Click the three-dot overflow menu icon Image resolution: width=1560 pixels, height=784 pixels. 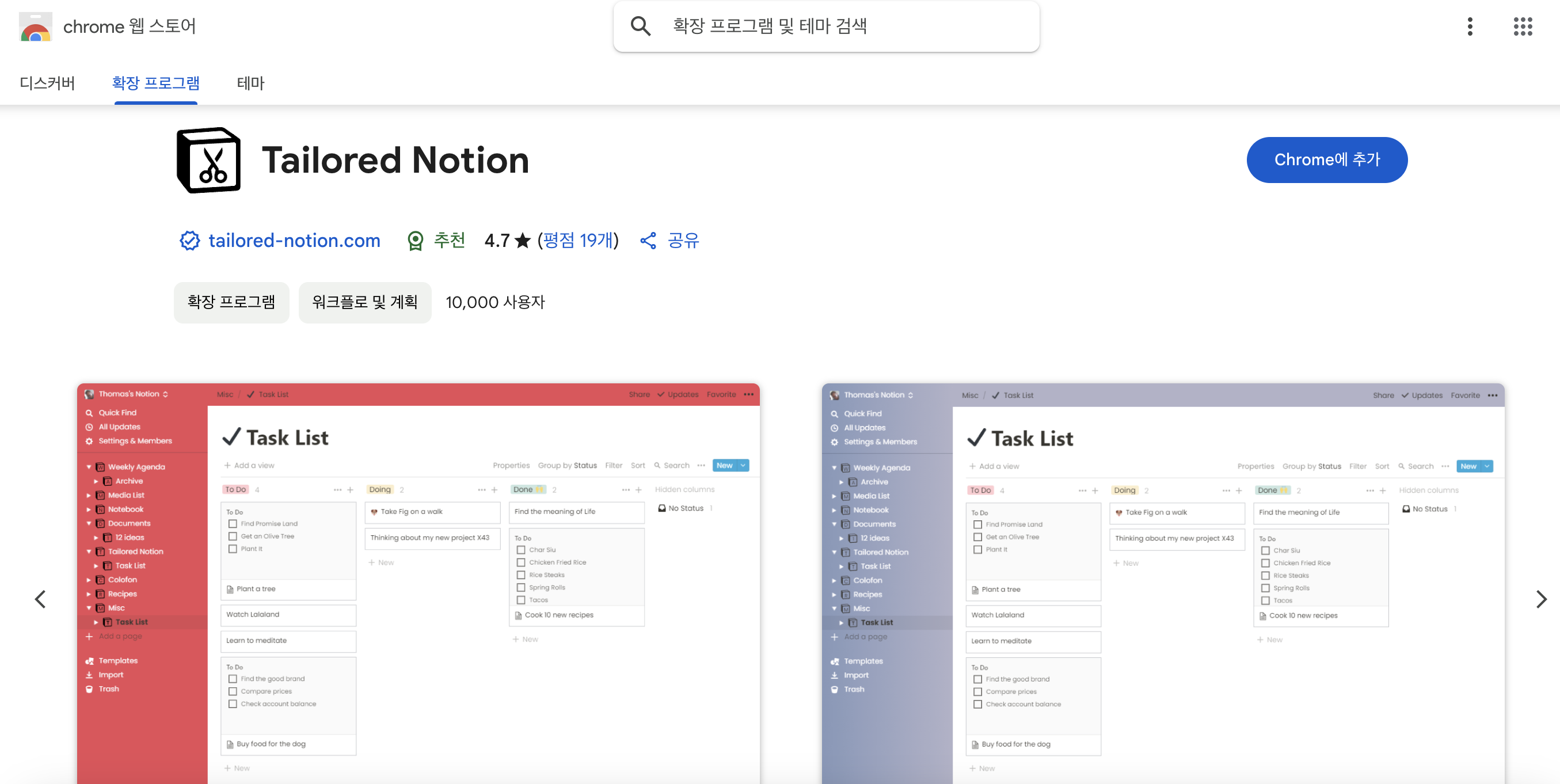click(1470, 26)
